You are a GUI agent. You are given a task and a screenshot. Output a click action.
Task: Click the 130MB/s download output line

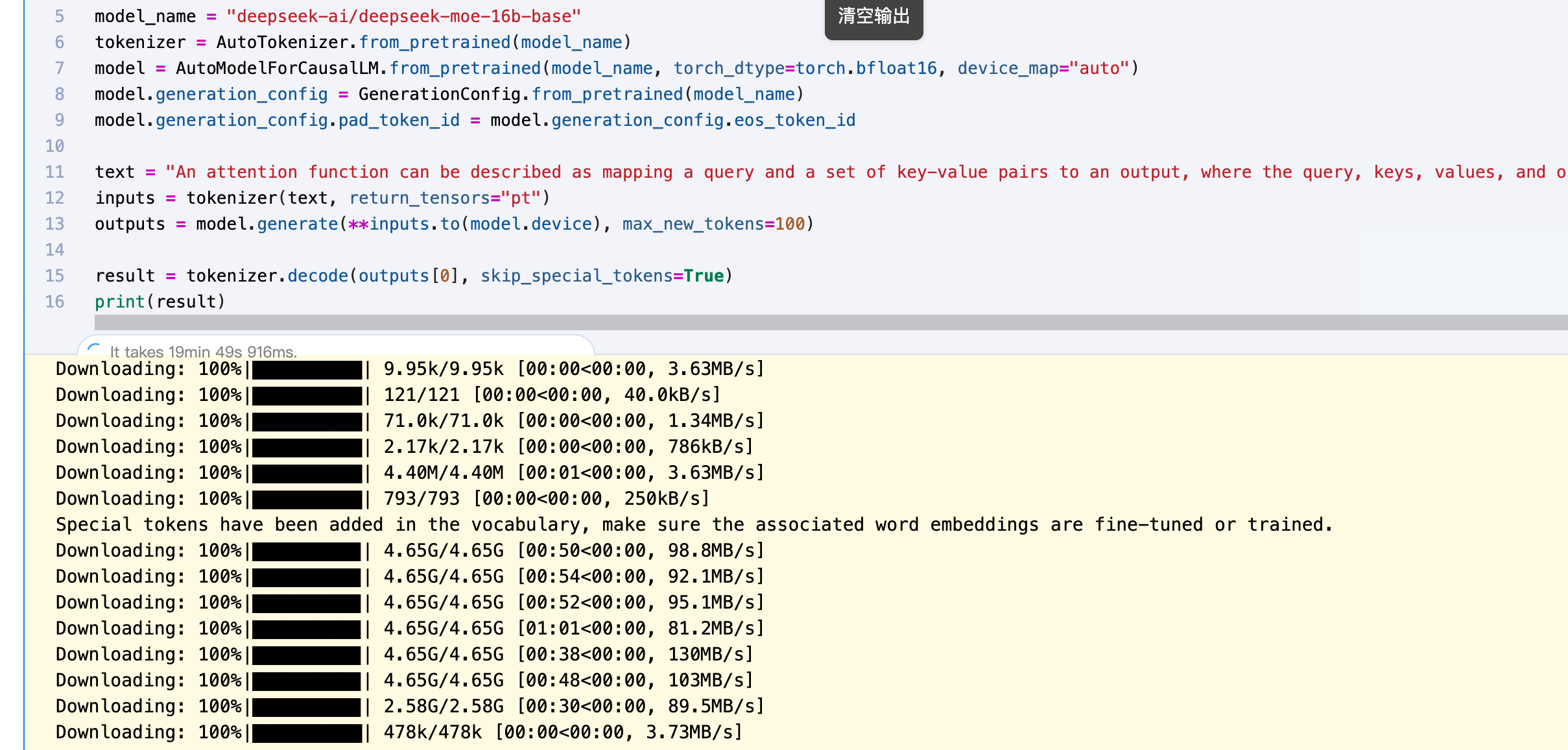[405, 655]
